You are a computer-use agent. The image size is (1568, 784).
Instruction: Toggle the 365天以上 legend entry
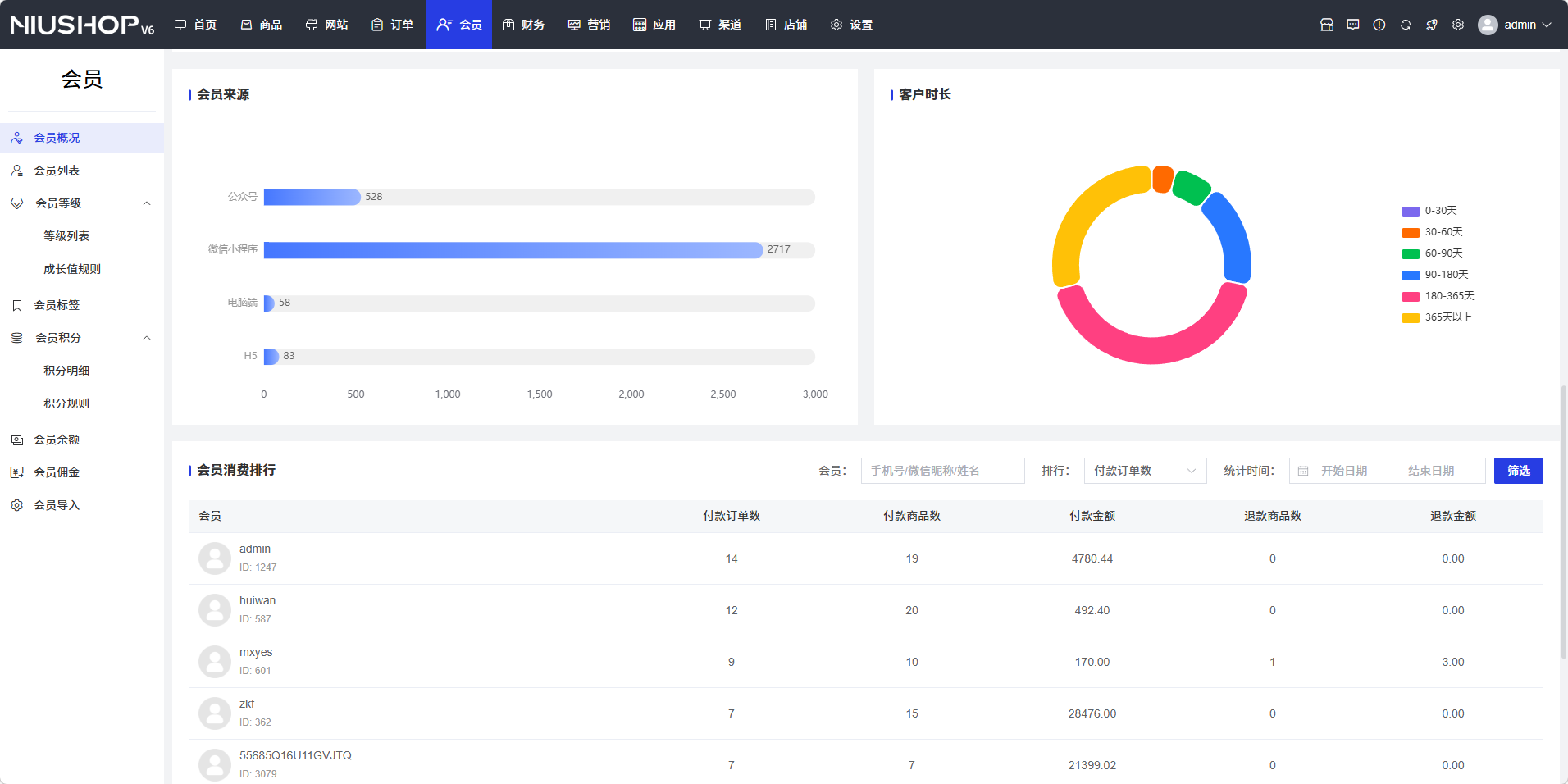pos(1437,317)
